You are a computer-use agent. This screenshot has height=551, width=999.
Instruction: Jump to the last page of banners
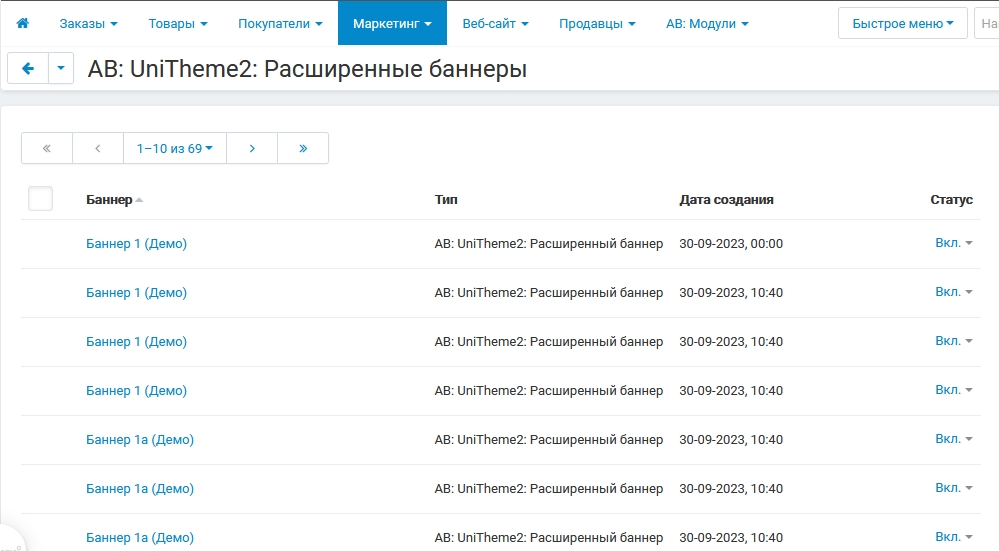[x=303, y=148]
